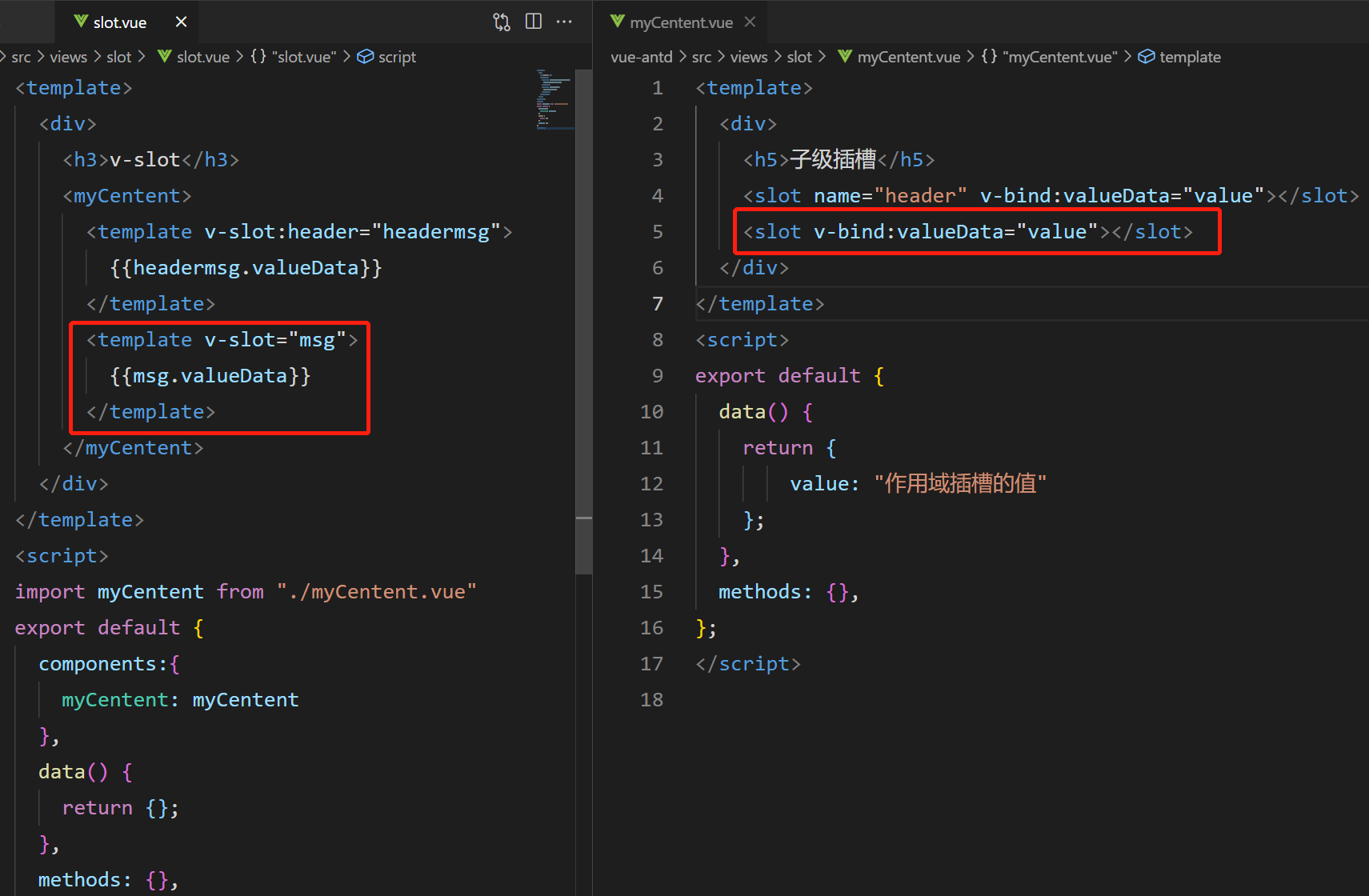Click the minimap in the left editor
Screen dimensions: 1369x896
click(x=554, y=100)
